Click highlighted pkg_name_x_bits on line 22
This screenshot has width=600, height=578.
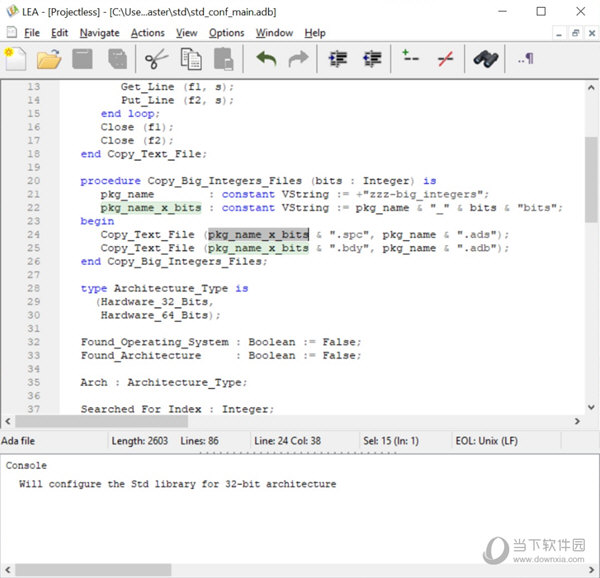(151, 208)
